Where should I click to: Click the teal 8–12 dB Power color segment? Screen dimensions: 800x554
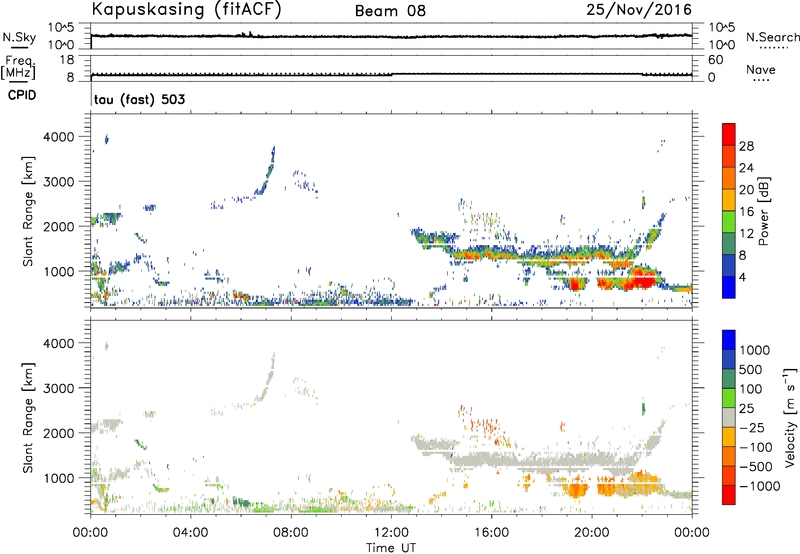point(729,244)
